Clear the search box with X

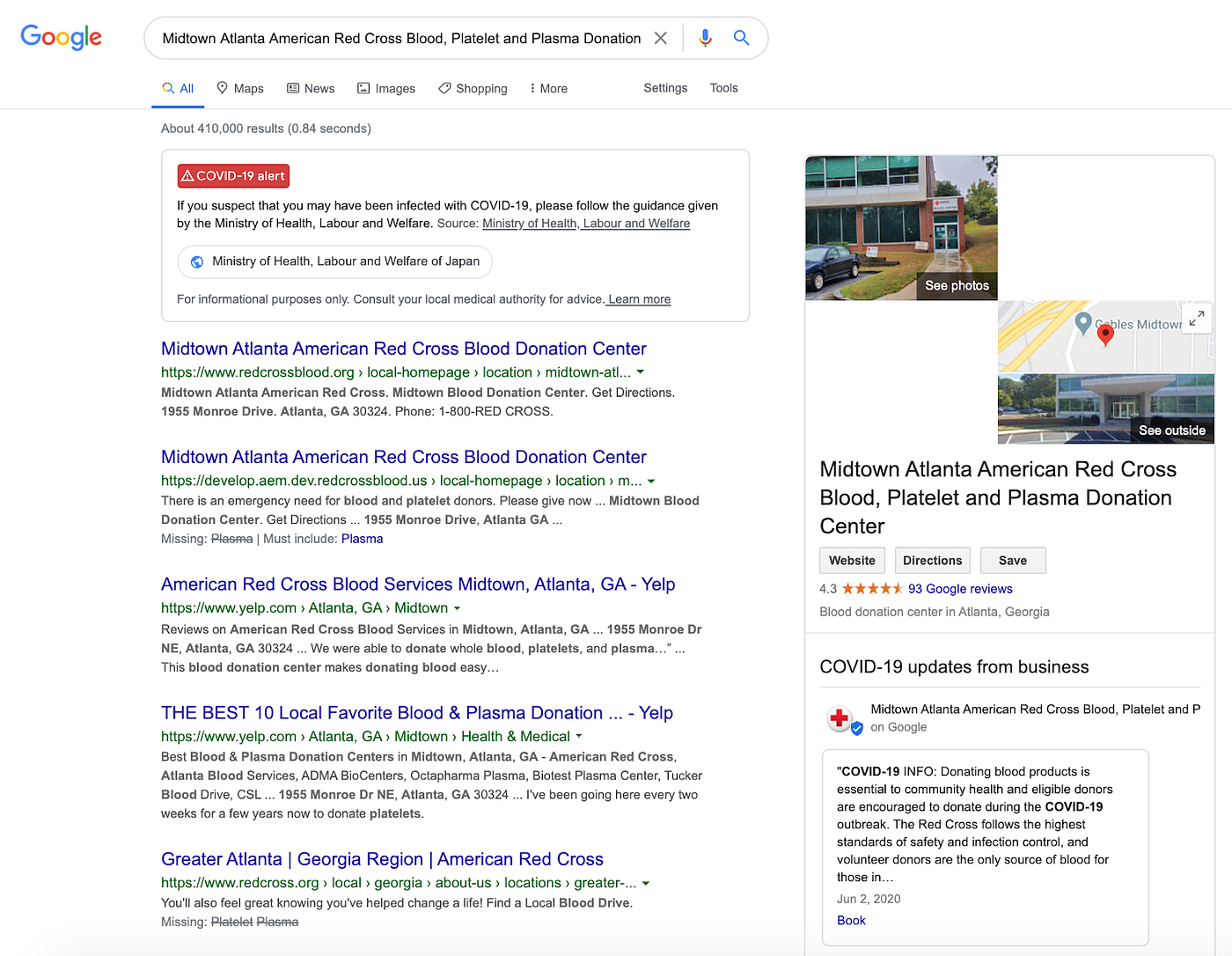click(661, 38)
